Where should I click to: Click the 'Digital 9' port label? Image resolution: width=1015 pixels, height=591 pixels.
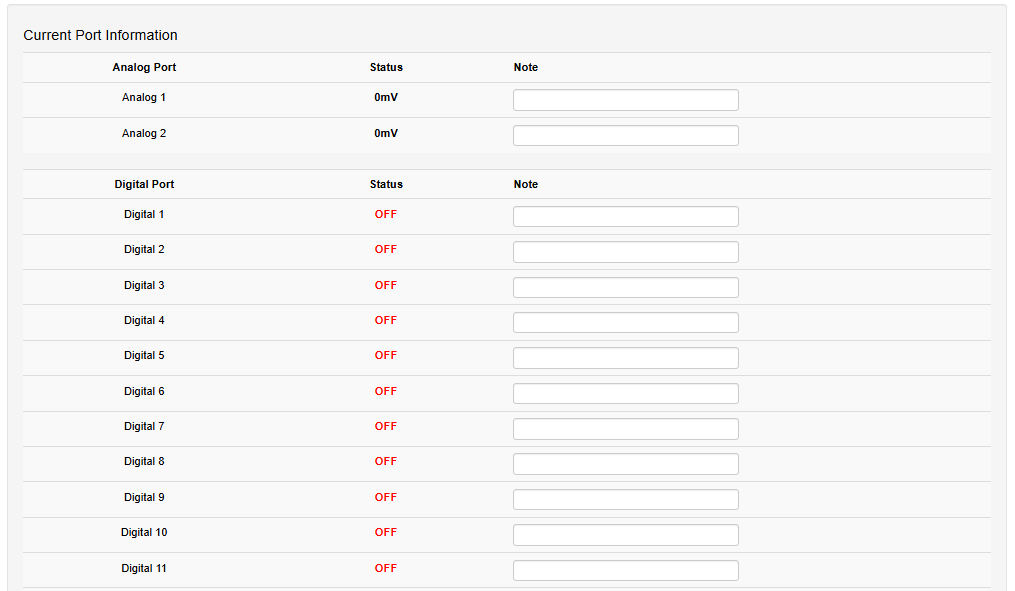(144, 497)
